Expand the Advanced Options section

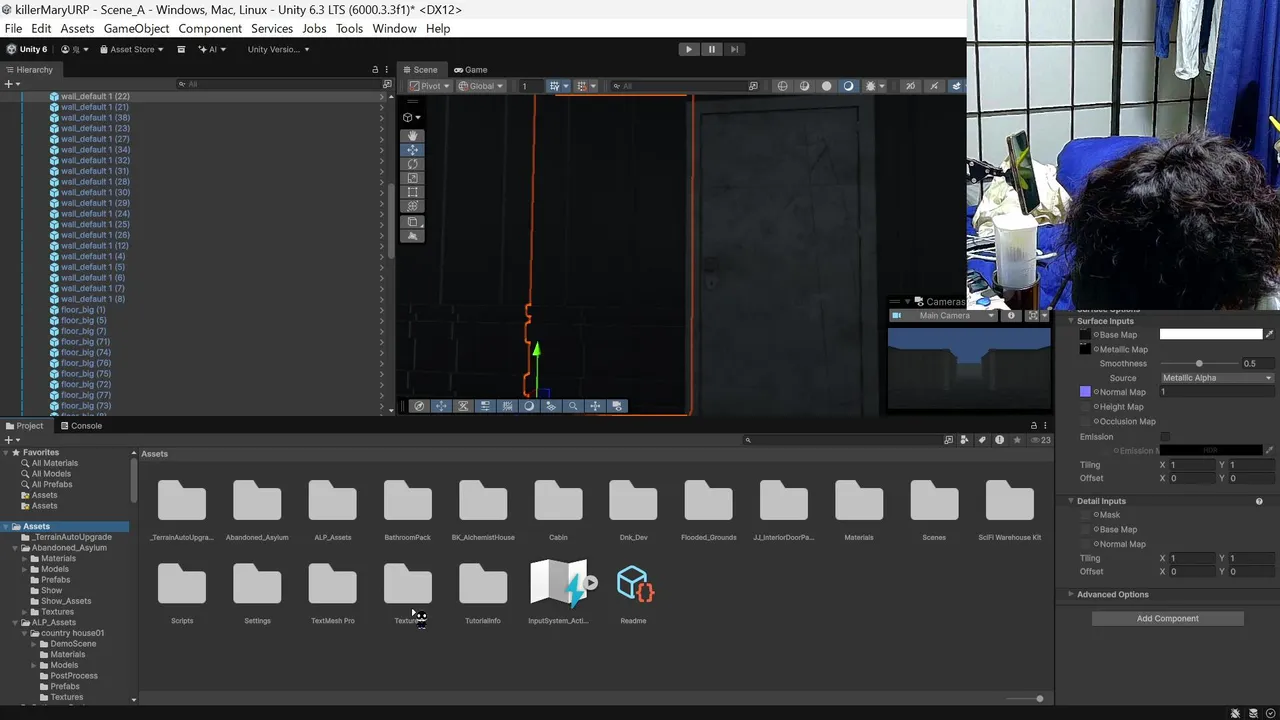coord(1070,594)
